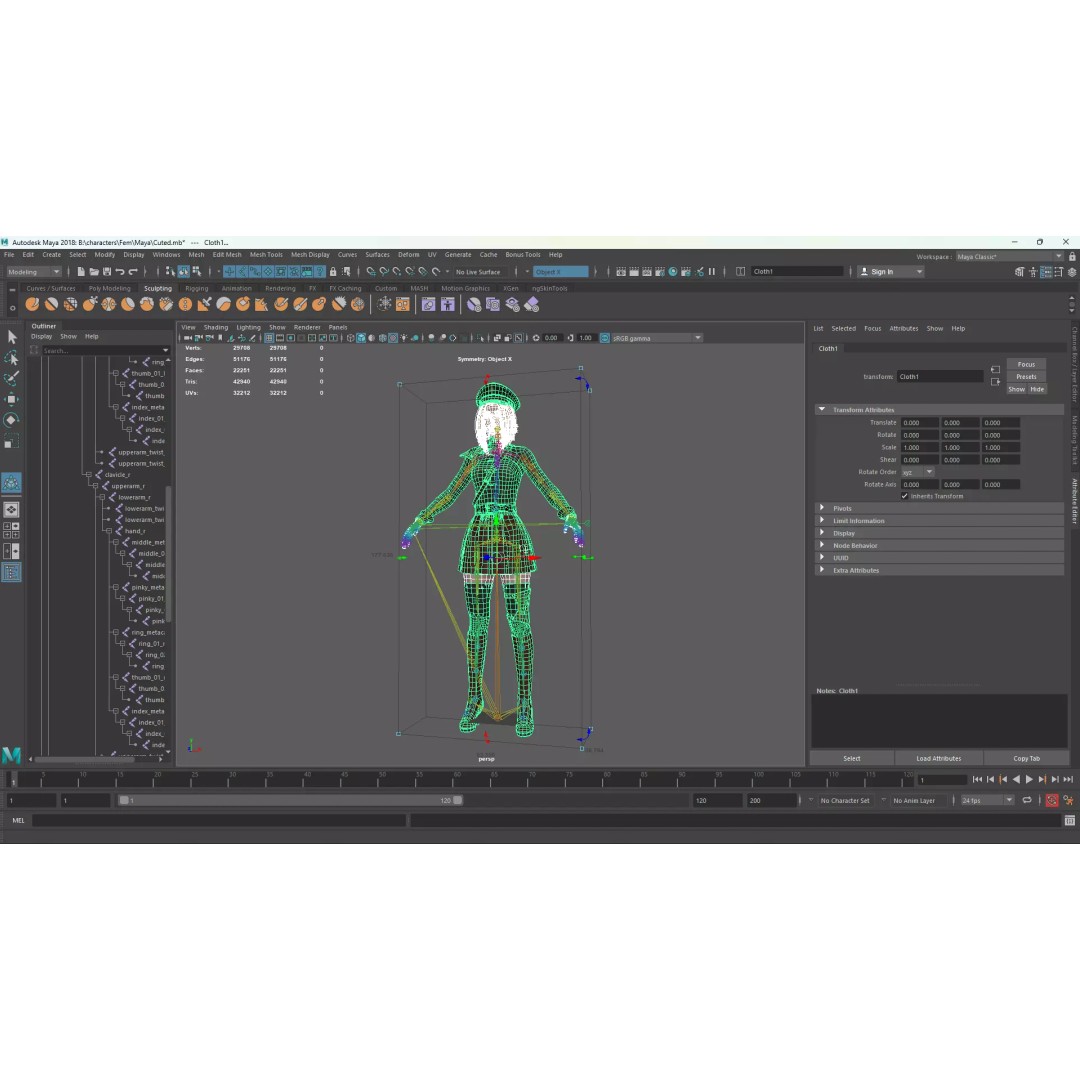Activate the Rotate tool in toolbox
Image resolution: width=1080 pixels, height=1080 pixels.
(x=12, y=420)
